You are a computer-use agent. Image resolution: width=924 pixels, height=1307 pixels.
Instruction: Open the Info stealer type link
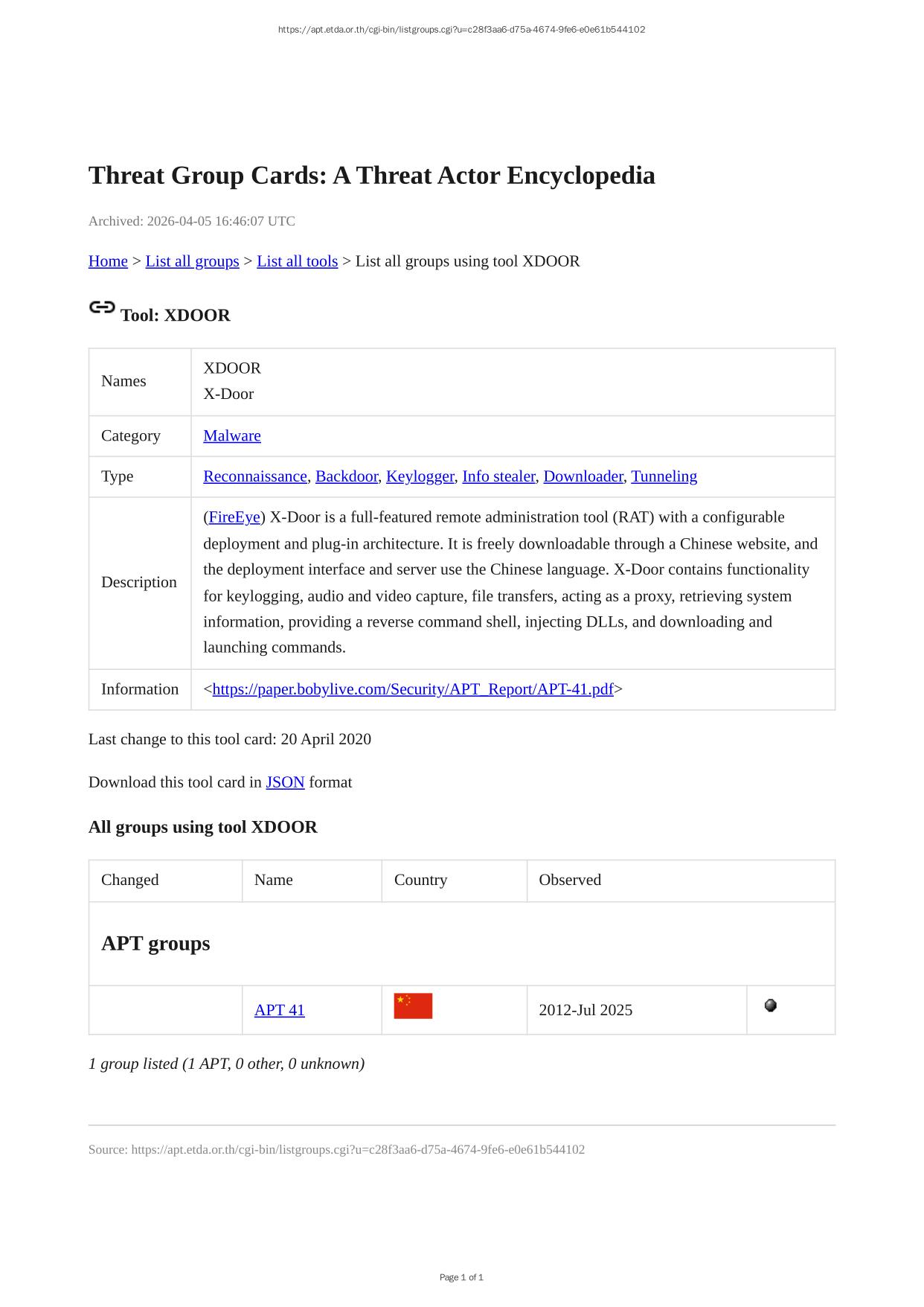coord(498,476)
